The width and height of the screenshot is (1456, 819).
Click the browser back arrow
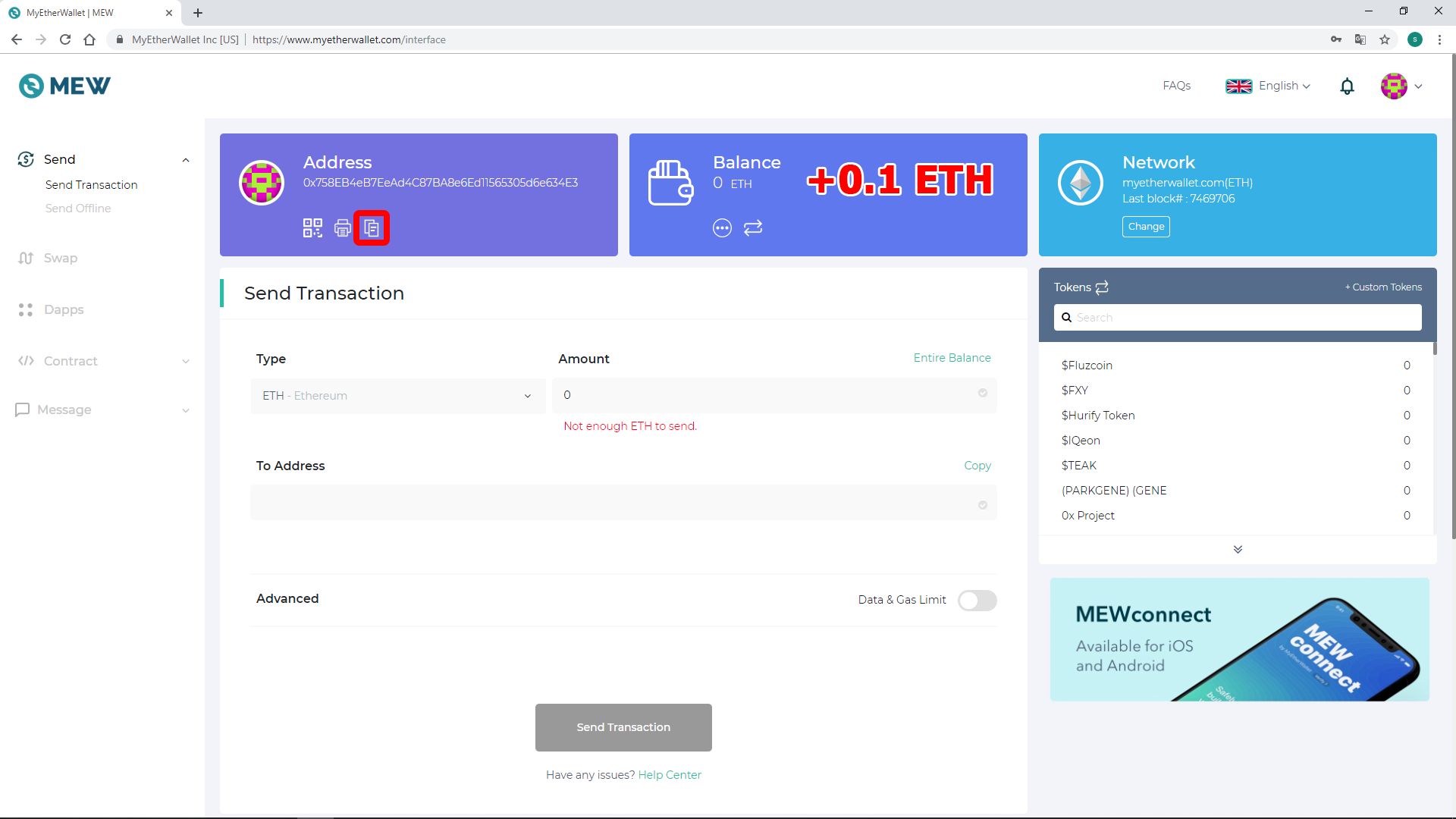coord(17,39)
